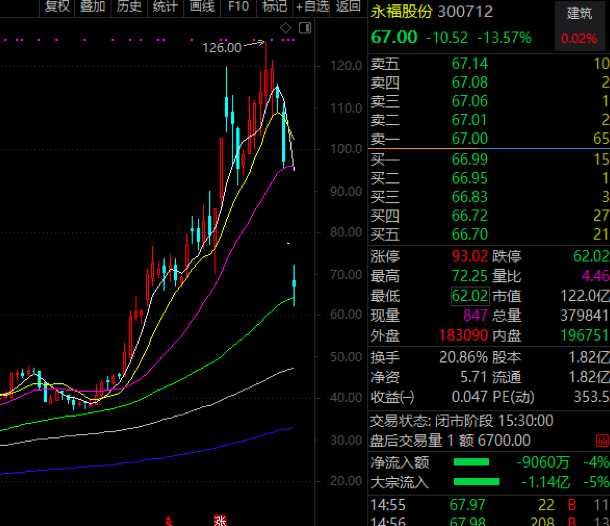
Task: Click the 永福股份 stock name
Action: [x=400, y=13]
